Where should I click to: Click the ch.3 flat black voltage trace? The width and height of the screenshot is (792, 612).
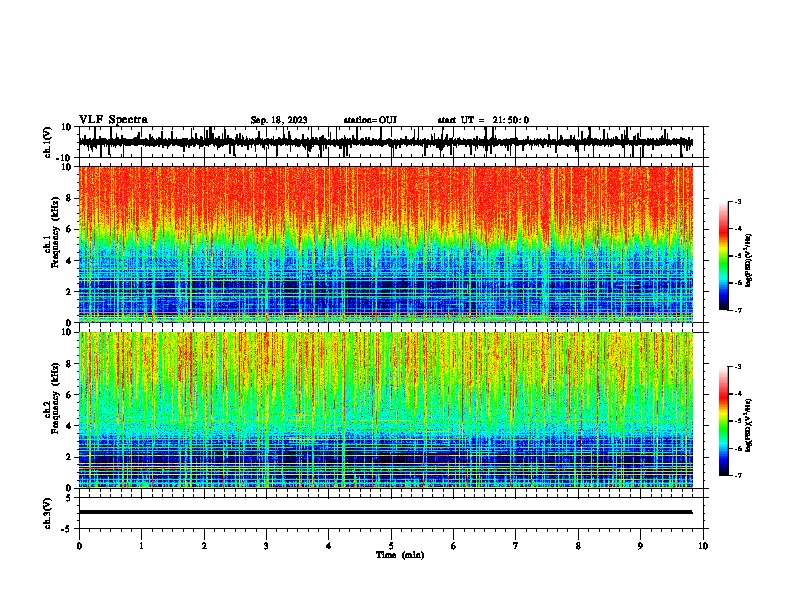(x=386, y=512)
